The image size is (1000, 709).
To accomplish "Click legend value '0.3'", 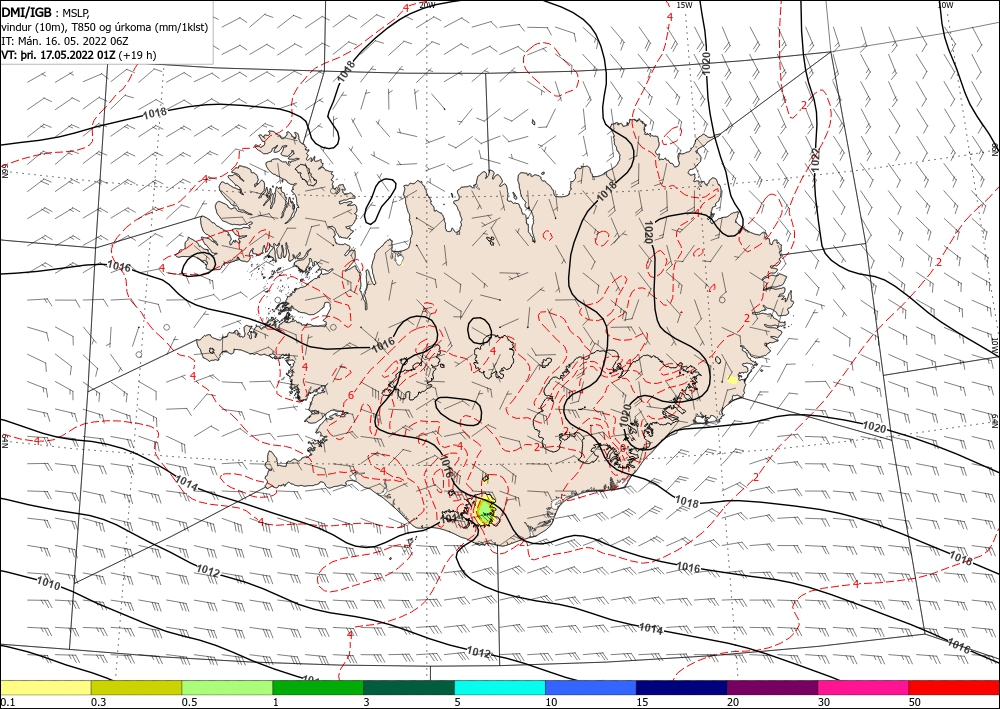I will [98, 702].
